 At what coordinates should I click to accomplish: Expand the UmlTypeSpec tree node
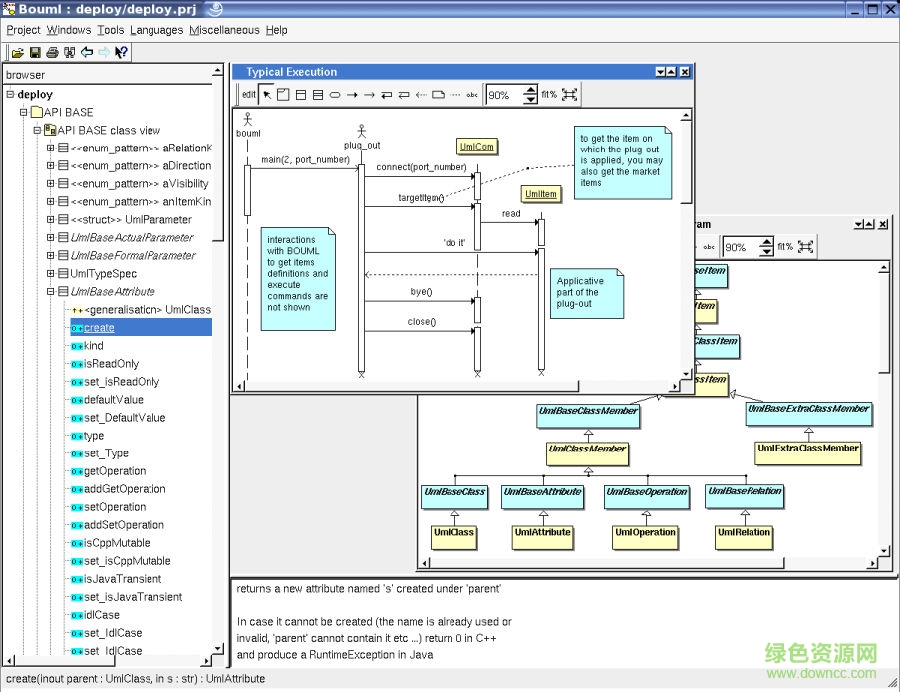pyautogui.click(x=50, y=274)
